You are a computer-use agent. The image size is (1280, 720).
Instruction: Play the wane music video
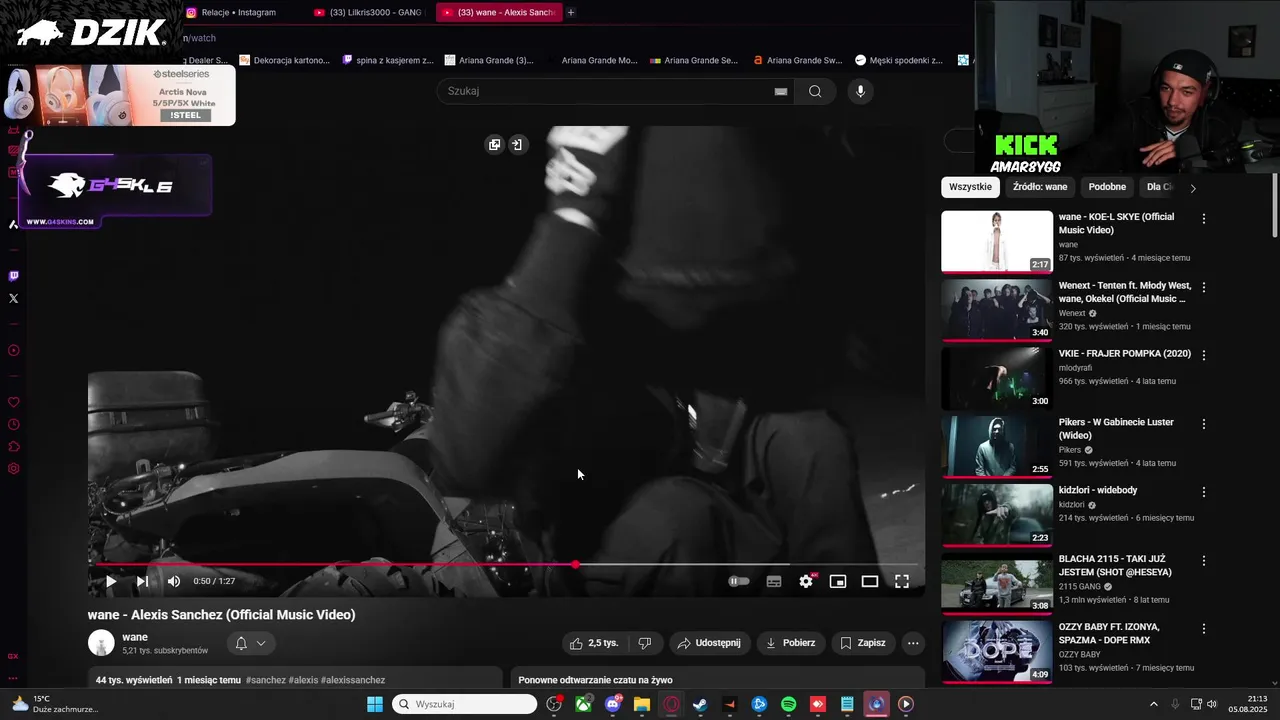coord(111,581)
